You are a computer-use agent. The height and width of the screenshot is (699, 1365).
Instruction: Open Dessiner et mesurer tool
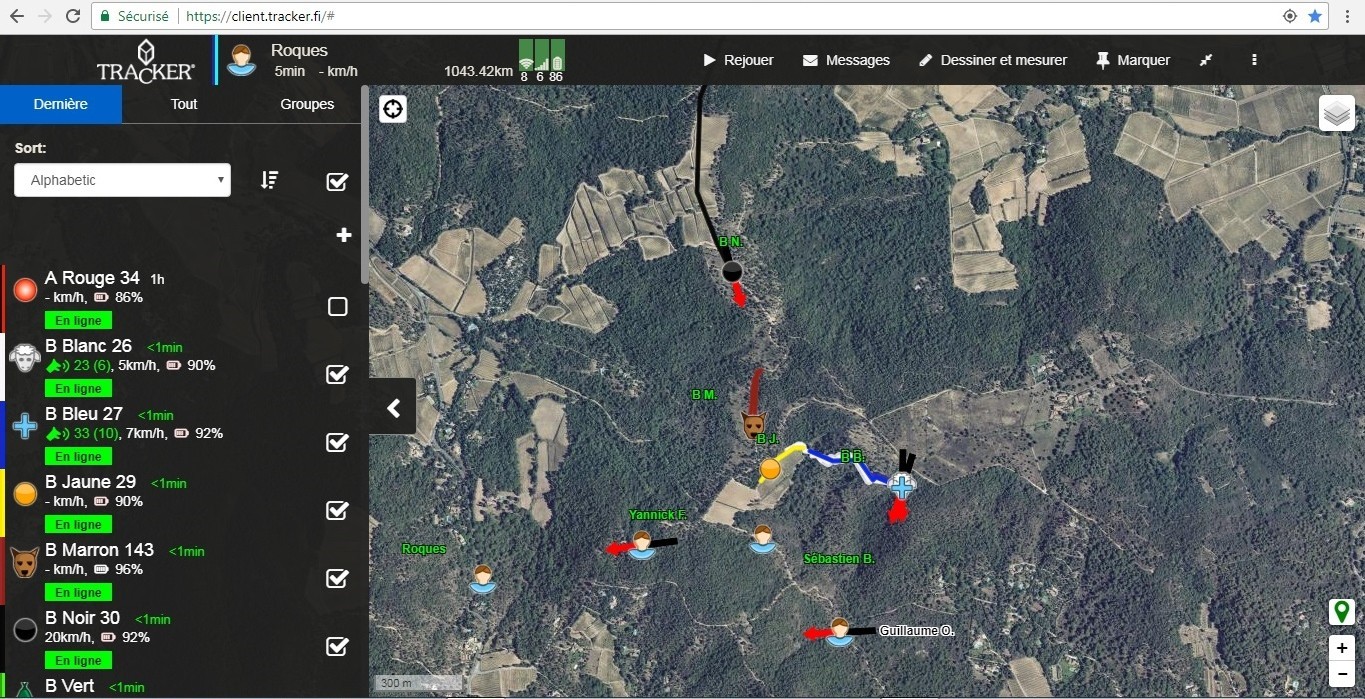point(993,60)
